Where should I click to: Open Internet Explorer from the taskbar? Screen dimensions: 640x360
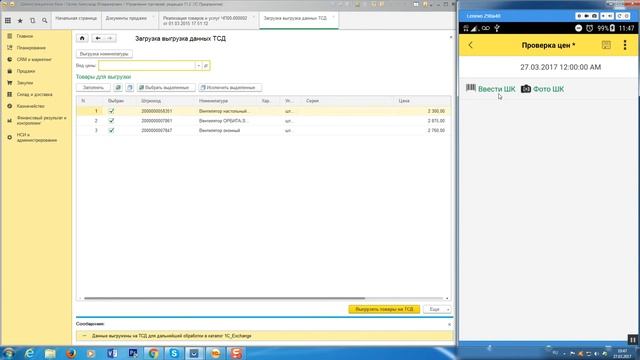pos(29,353)
